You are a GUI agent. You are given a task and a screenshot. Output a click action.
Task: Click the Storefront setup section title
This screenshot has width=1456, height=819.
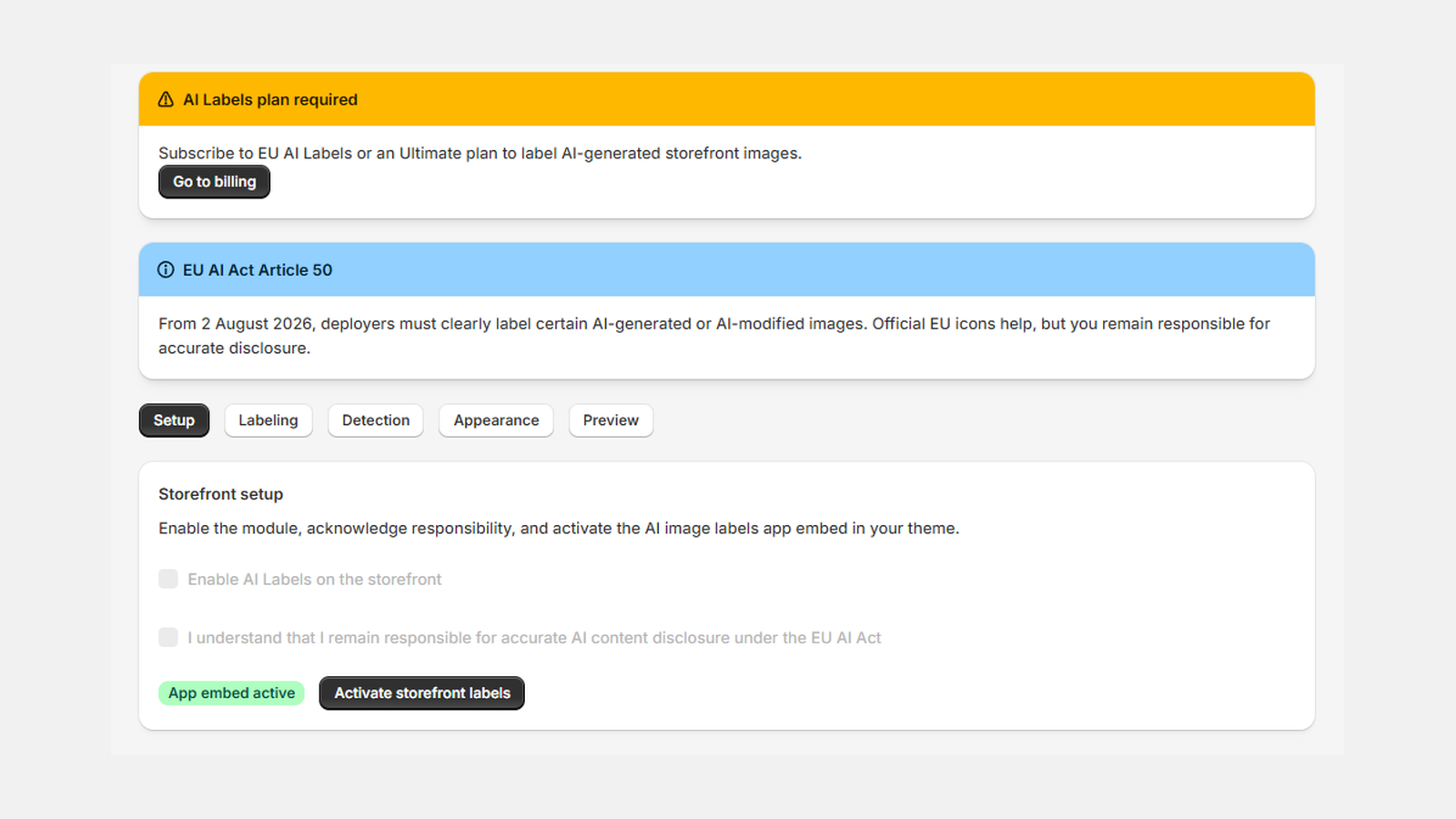[x=221, y=494]
